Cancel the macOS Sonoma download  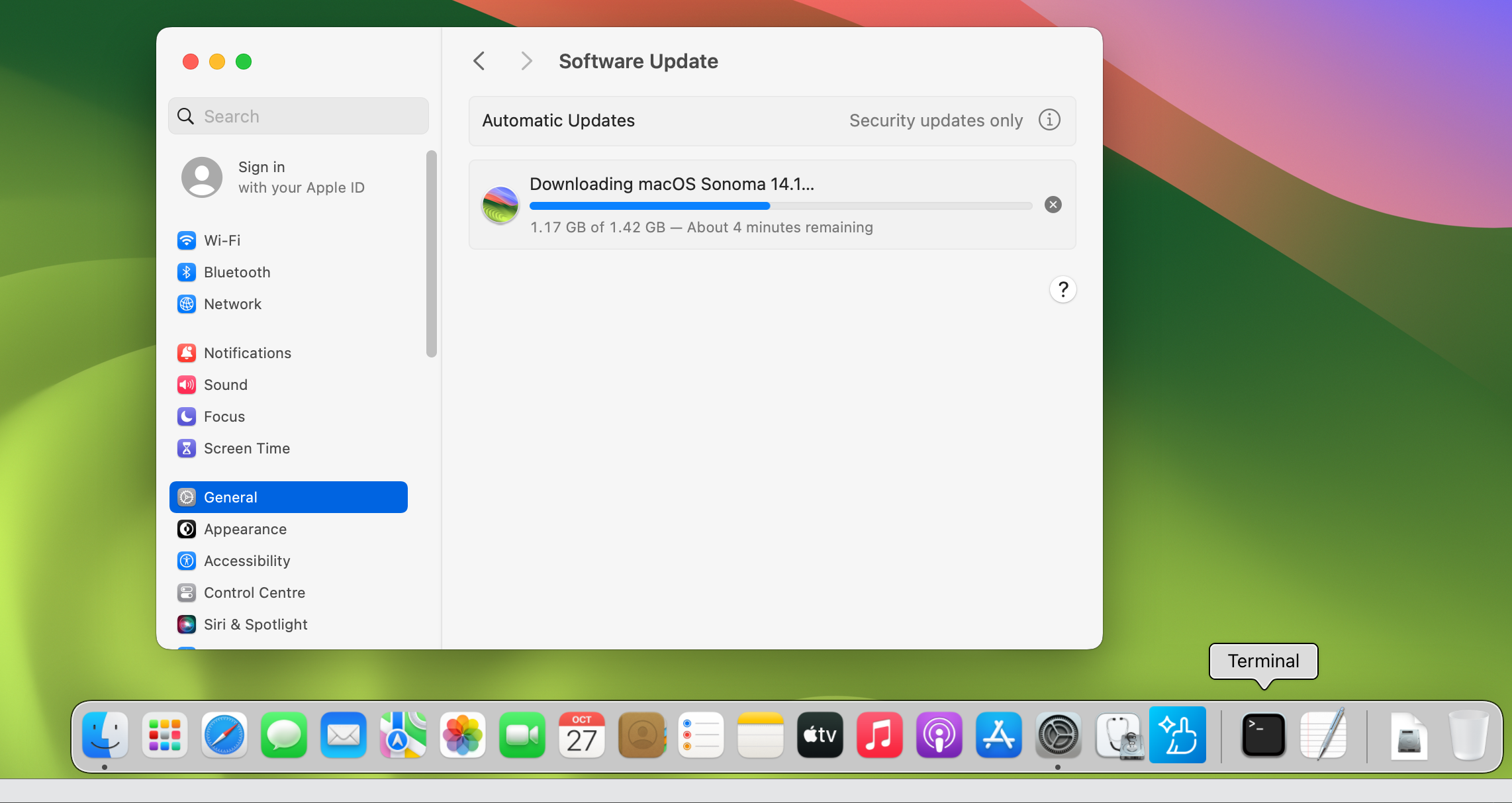pos(1053,205)
